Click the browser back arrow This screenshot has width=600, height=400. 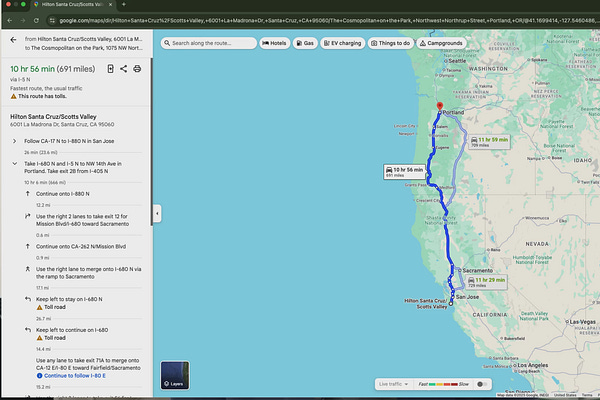click(x=10, y=21)
